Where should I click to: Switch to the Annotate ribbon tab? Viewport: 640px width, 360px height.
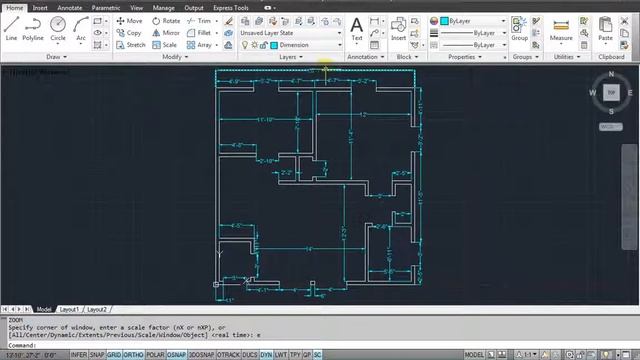tap(69, 8)
